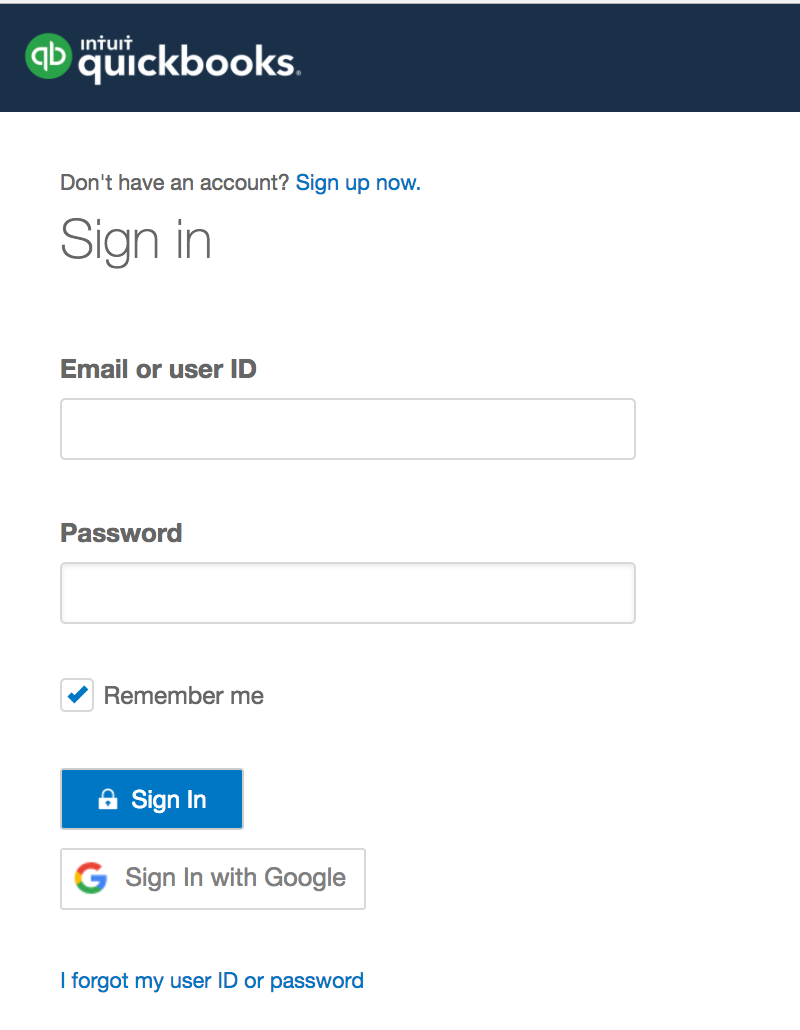
Task: Click the Remember me label text
Action: [x=184, y=695]
